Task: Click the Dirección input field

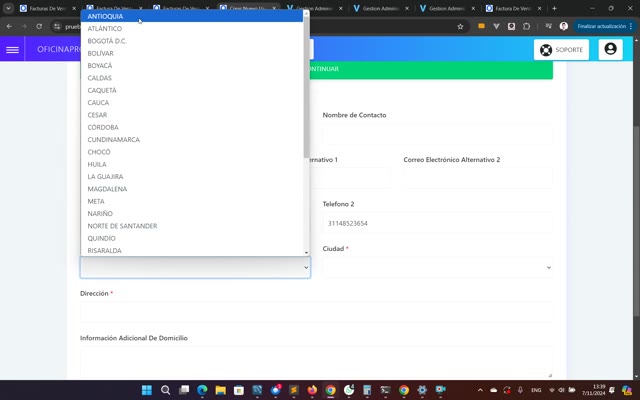Action: 316,312
